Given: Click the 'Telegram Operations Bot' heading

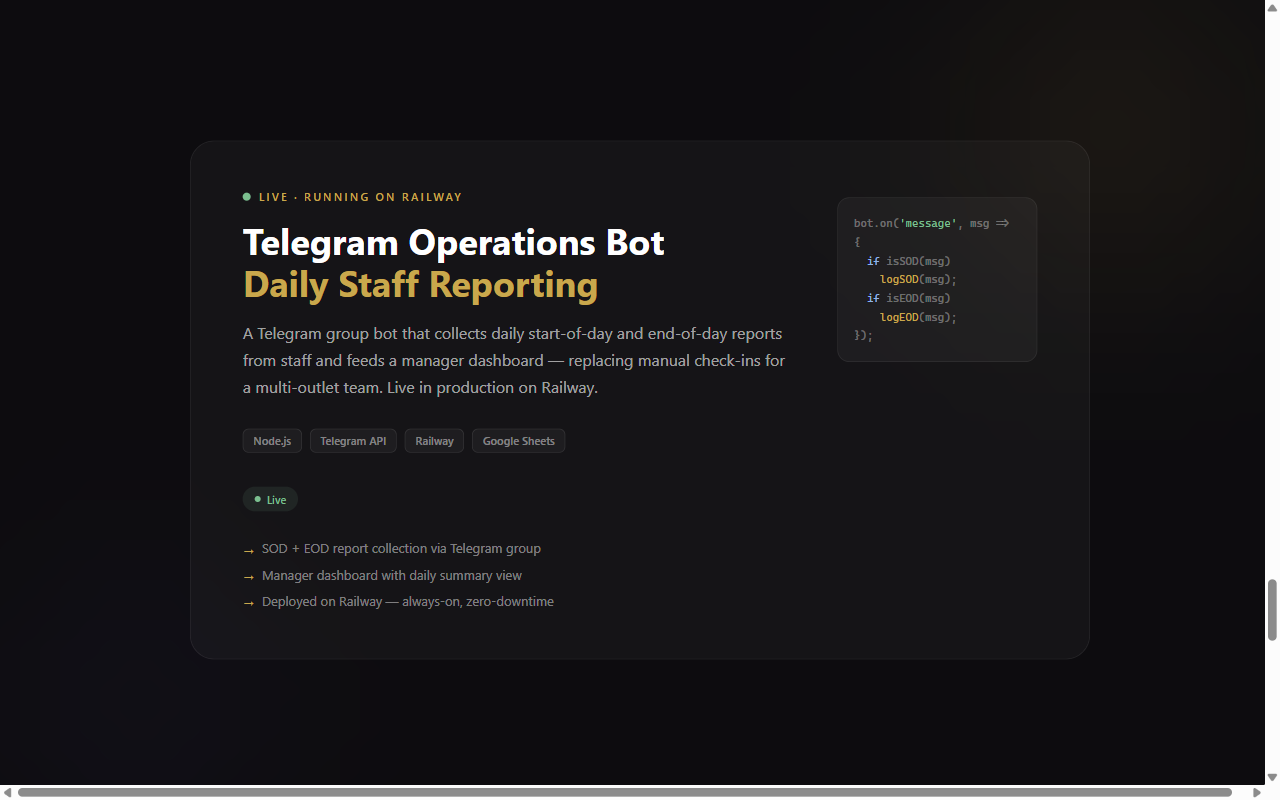Looking at the screenshot, I should tap(454, 243).
